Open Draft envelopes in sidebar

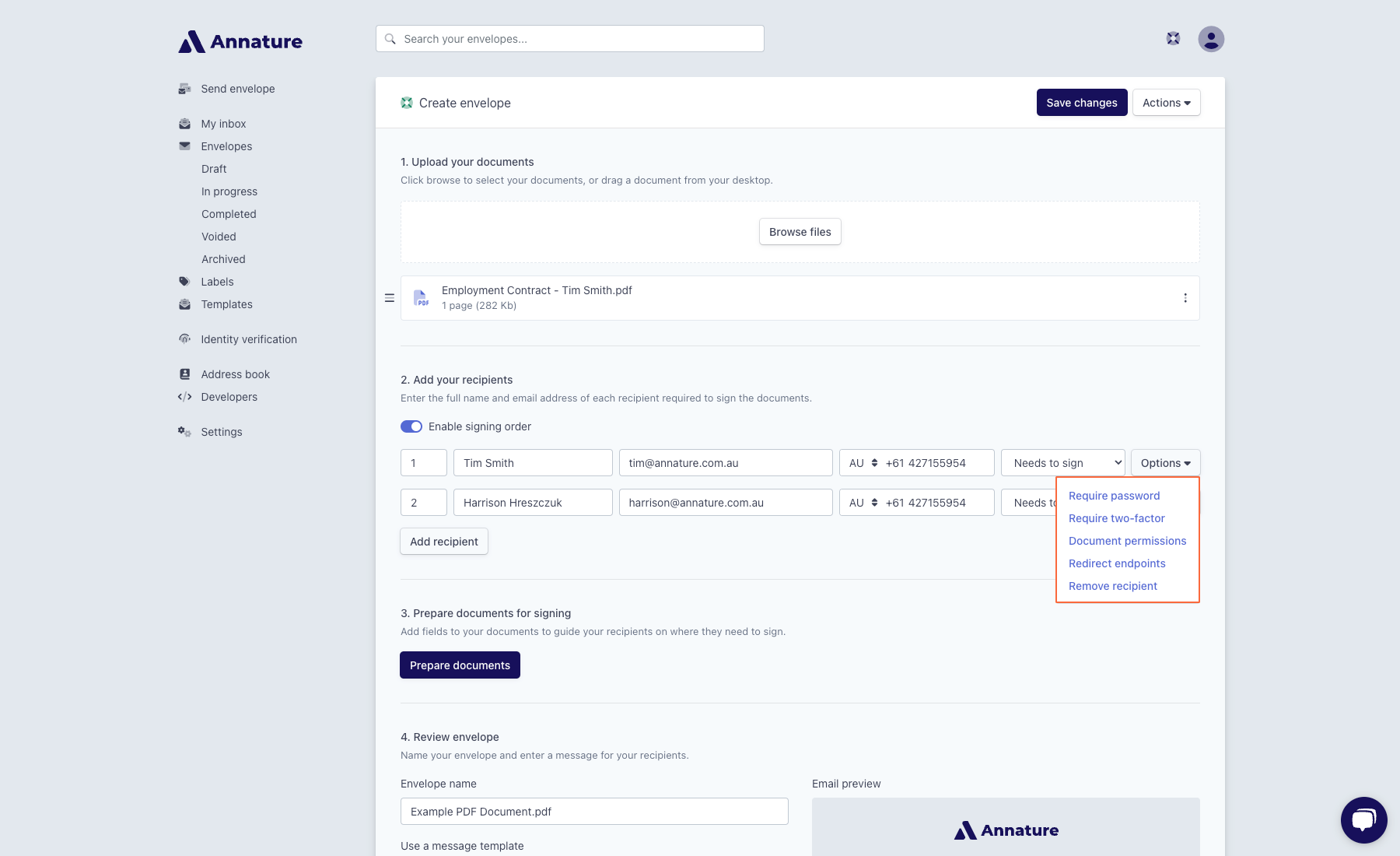(x=214, y=169)
